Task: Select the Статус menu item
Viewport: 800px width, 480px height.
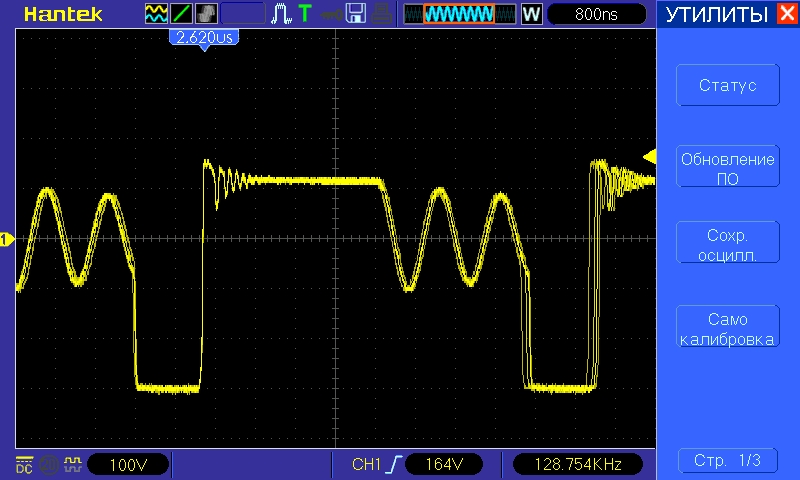Action: (726, 85)
